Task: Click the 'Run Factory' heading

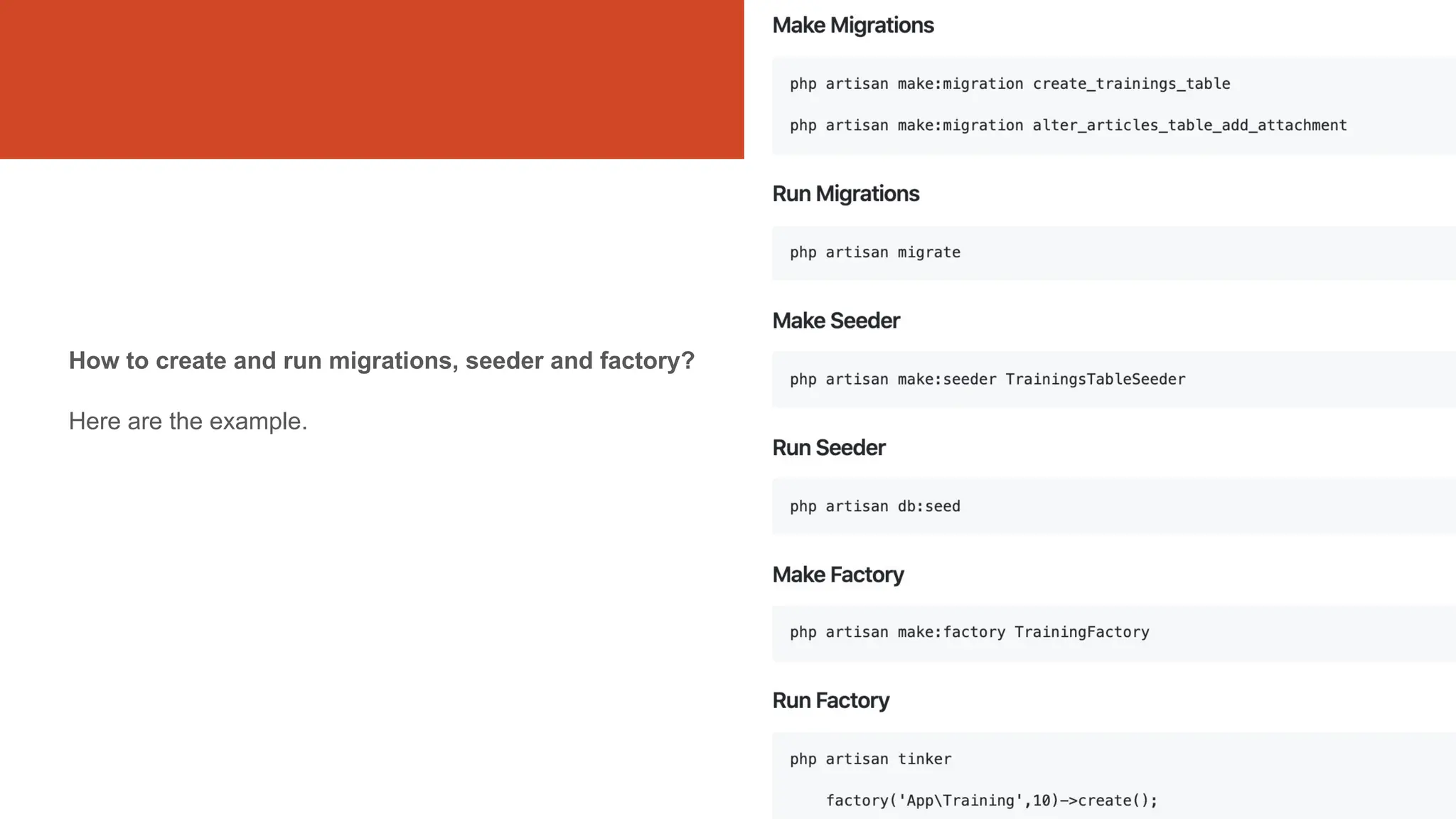Action: pos(830,700)
